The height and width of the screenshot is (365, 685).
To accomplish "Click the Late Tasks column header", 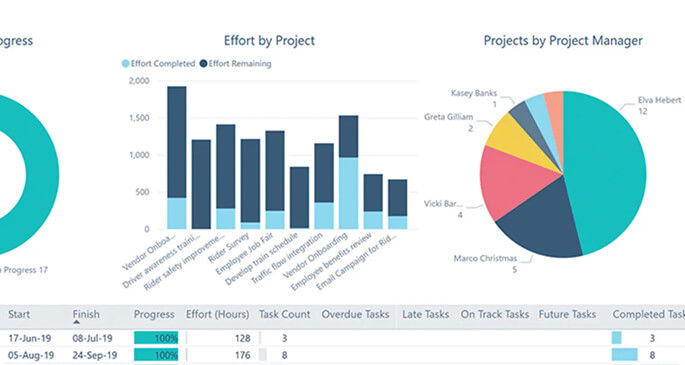I will pos(426,314).
